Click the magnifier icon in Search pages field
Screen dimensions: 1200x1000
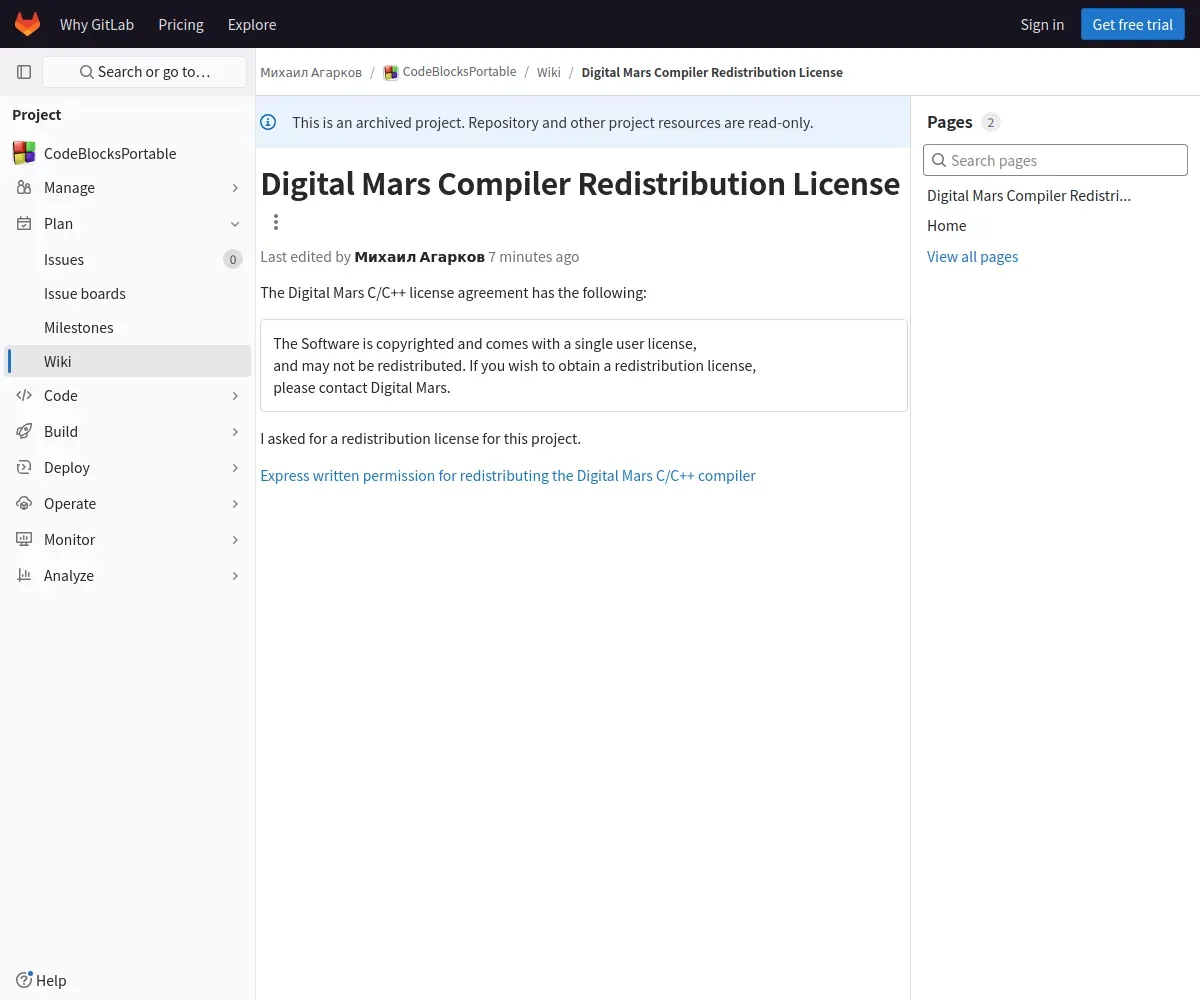pyautogui.click(x=939, y=160)
